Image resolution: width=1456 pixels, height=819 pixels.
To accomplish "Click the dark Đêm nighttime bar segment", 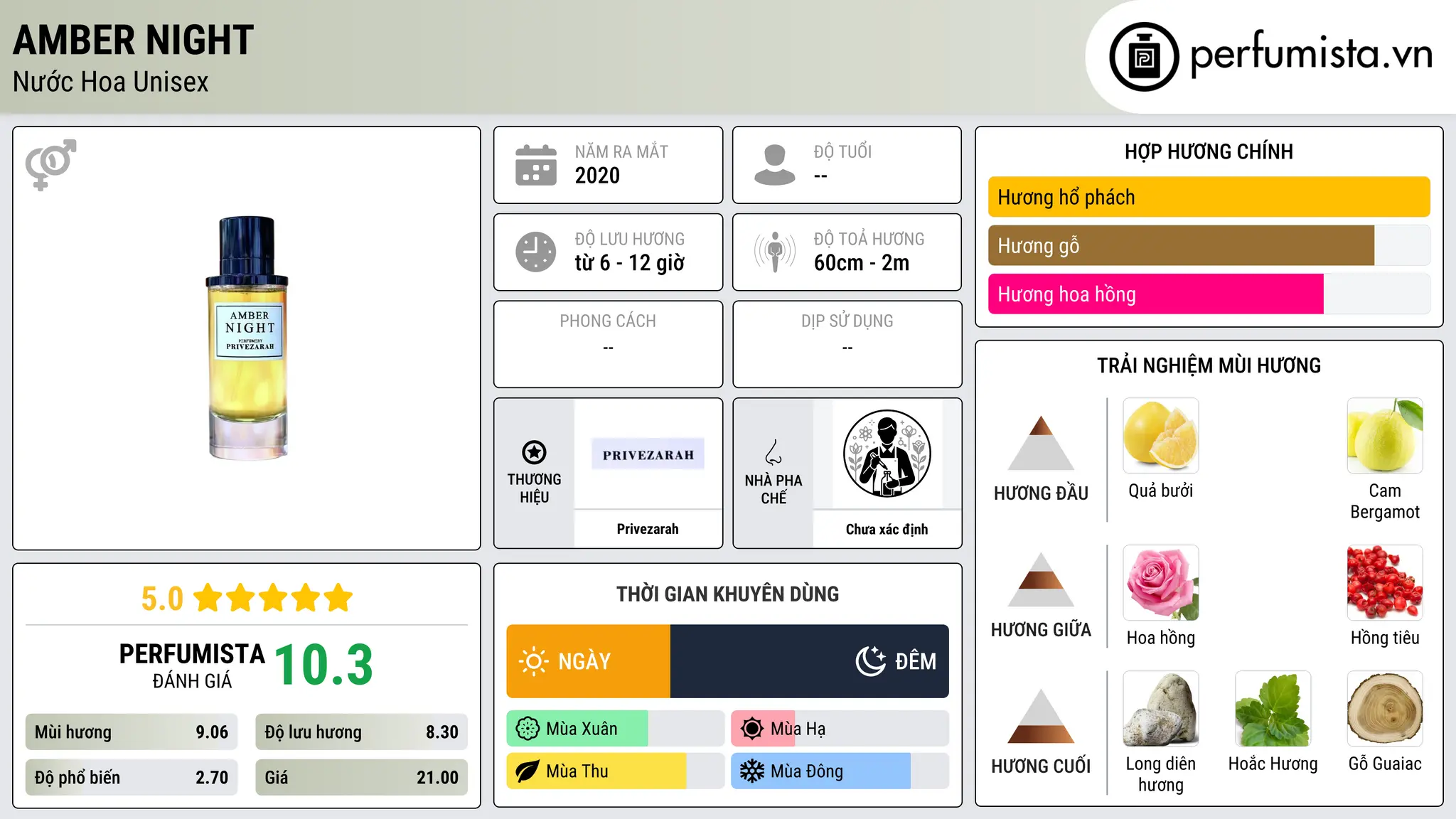I will coord(810,661).
